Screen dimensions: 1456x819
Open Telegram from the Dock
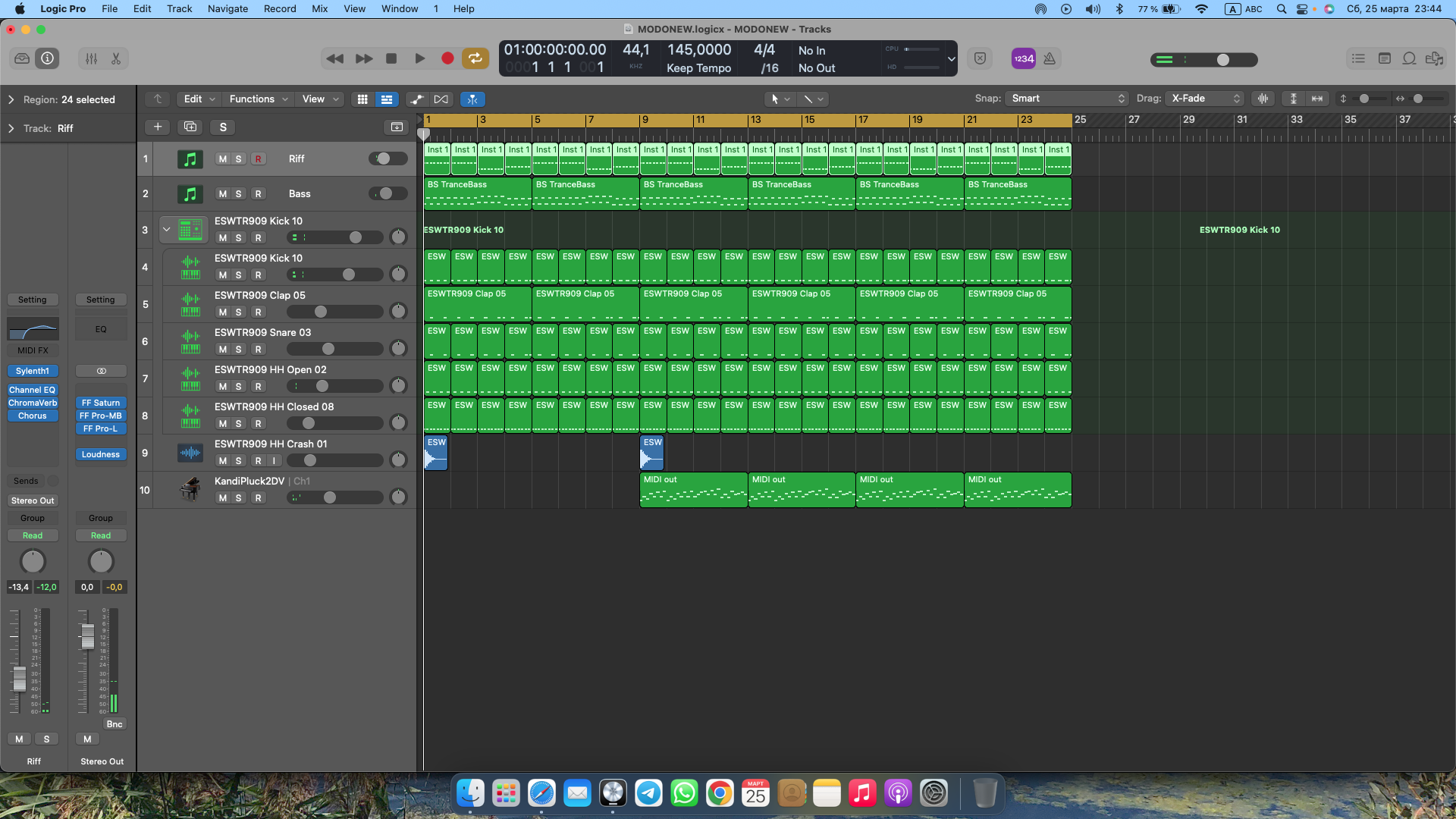click(x=648, y=793)
